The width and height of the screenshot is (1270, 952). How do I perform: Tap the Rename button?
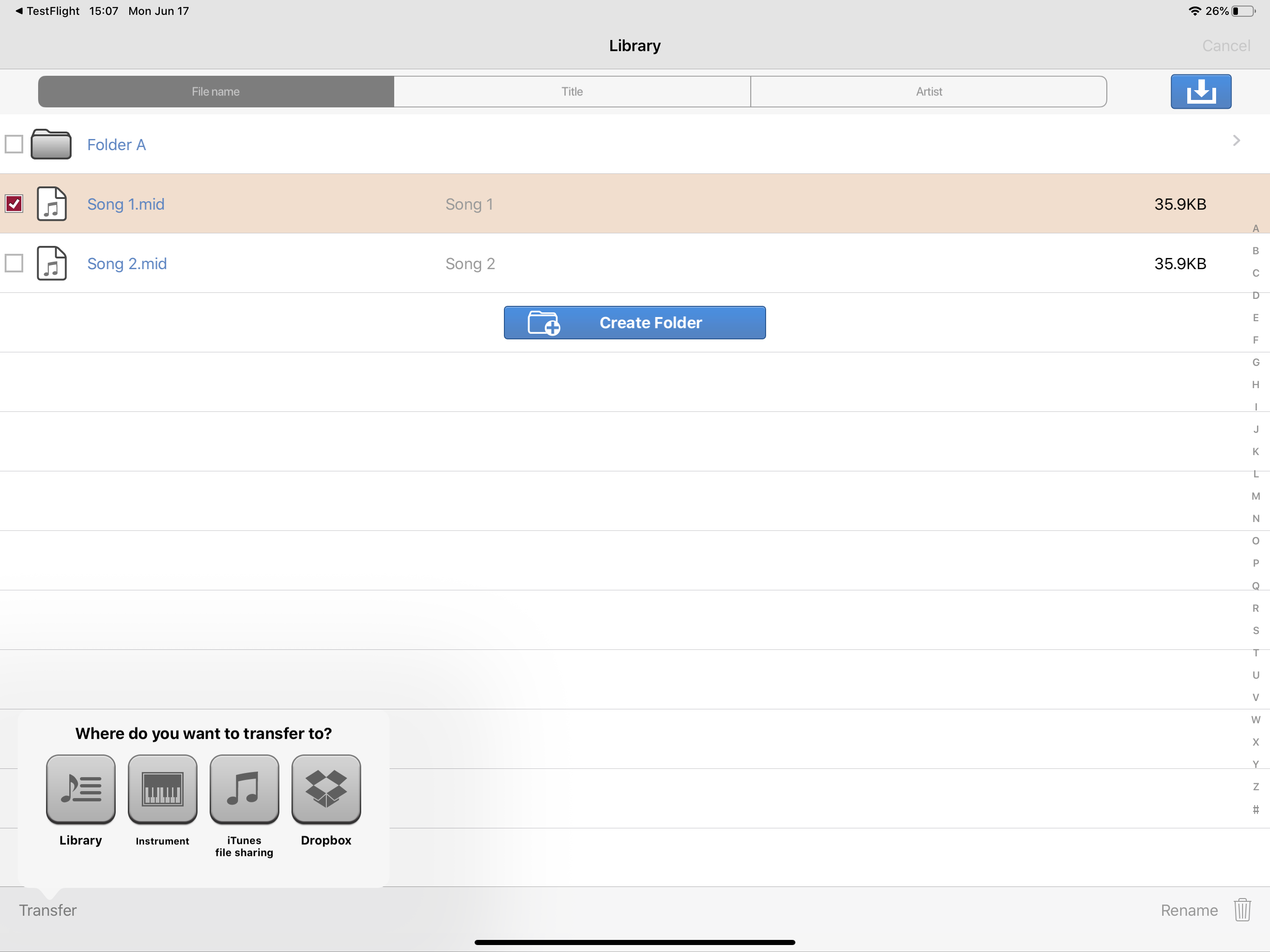pos(1189,910)
